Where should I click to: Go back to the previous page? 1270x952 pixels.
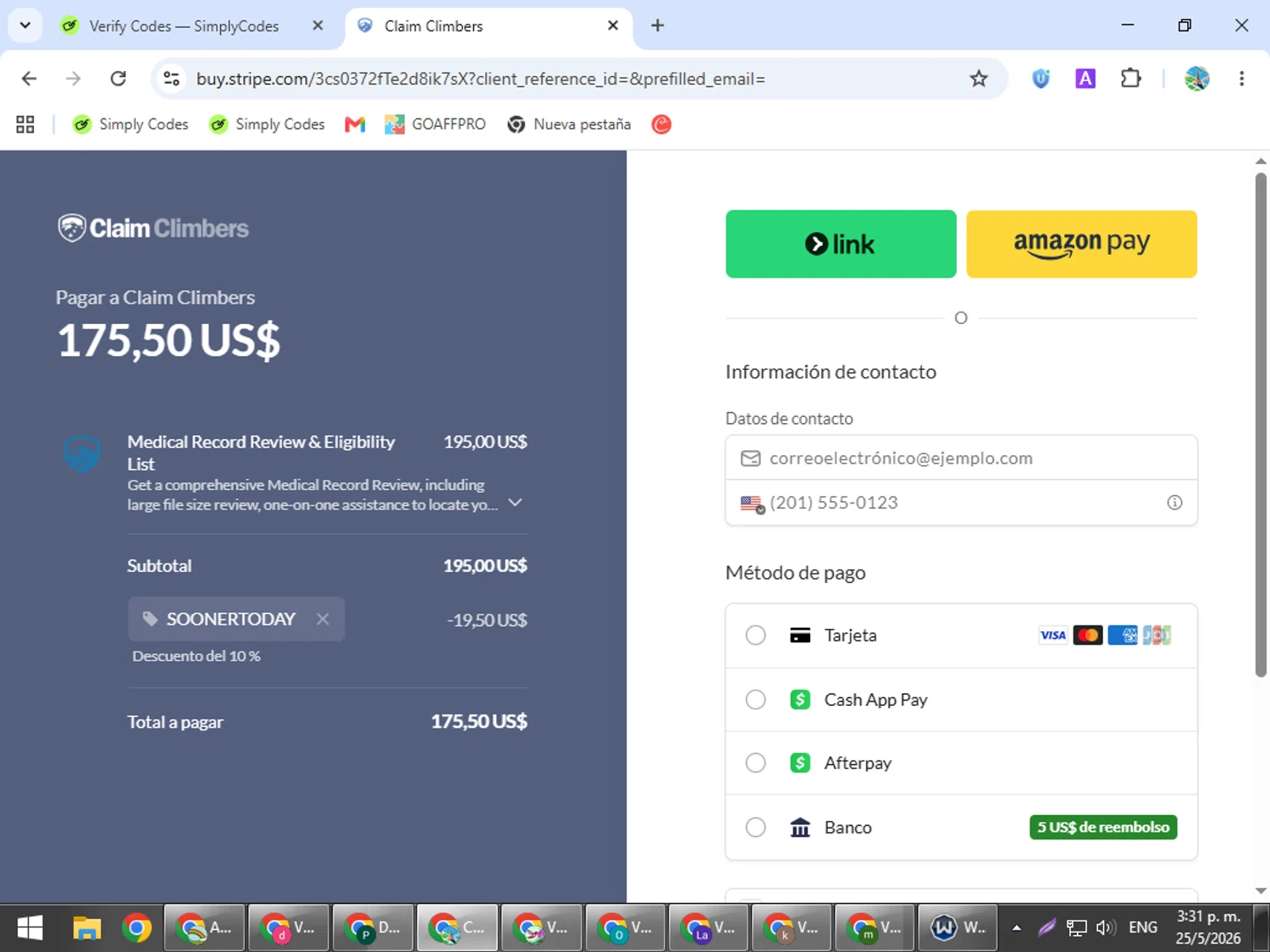click(x=29, y=79)
